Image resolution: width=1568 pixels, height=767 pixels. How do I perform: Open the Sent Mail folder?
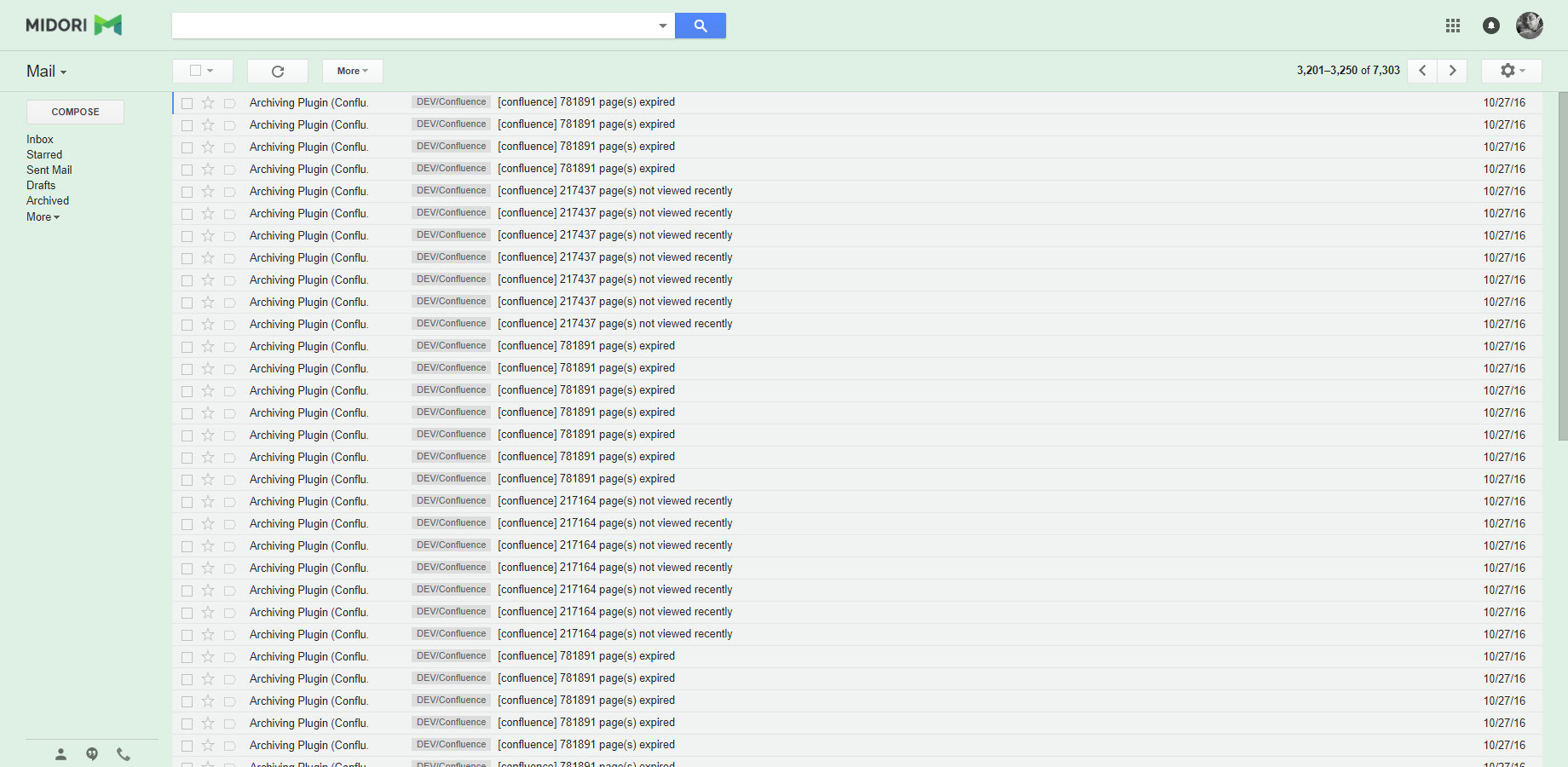[49, 170]
